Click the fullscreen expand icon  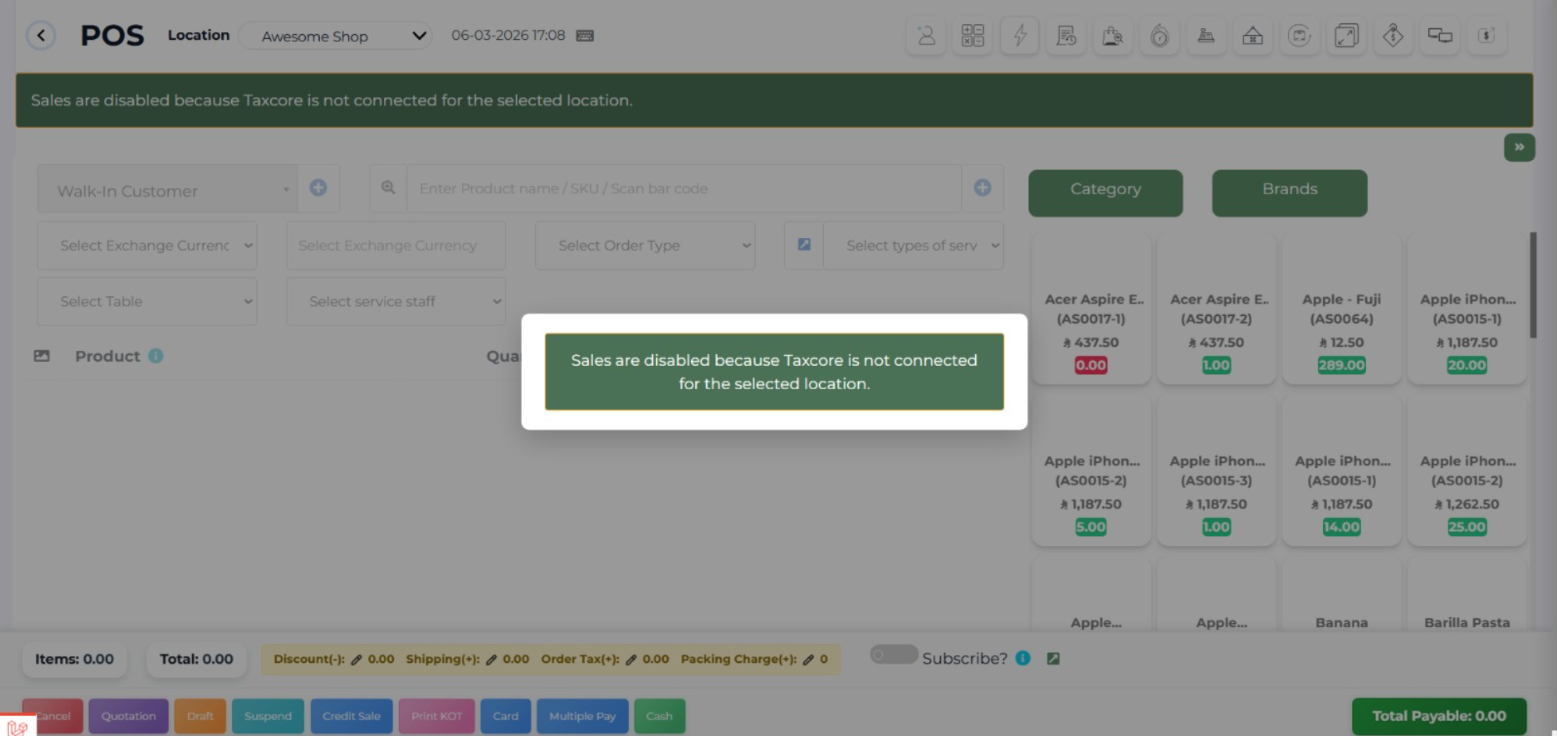click(x=1346, y=36)
